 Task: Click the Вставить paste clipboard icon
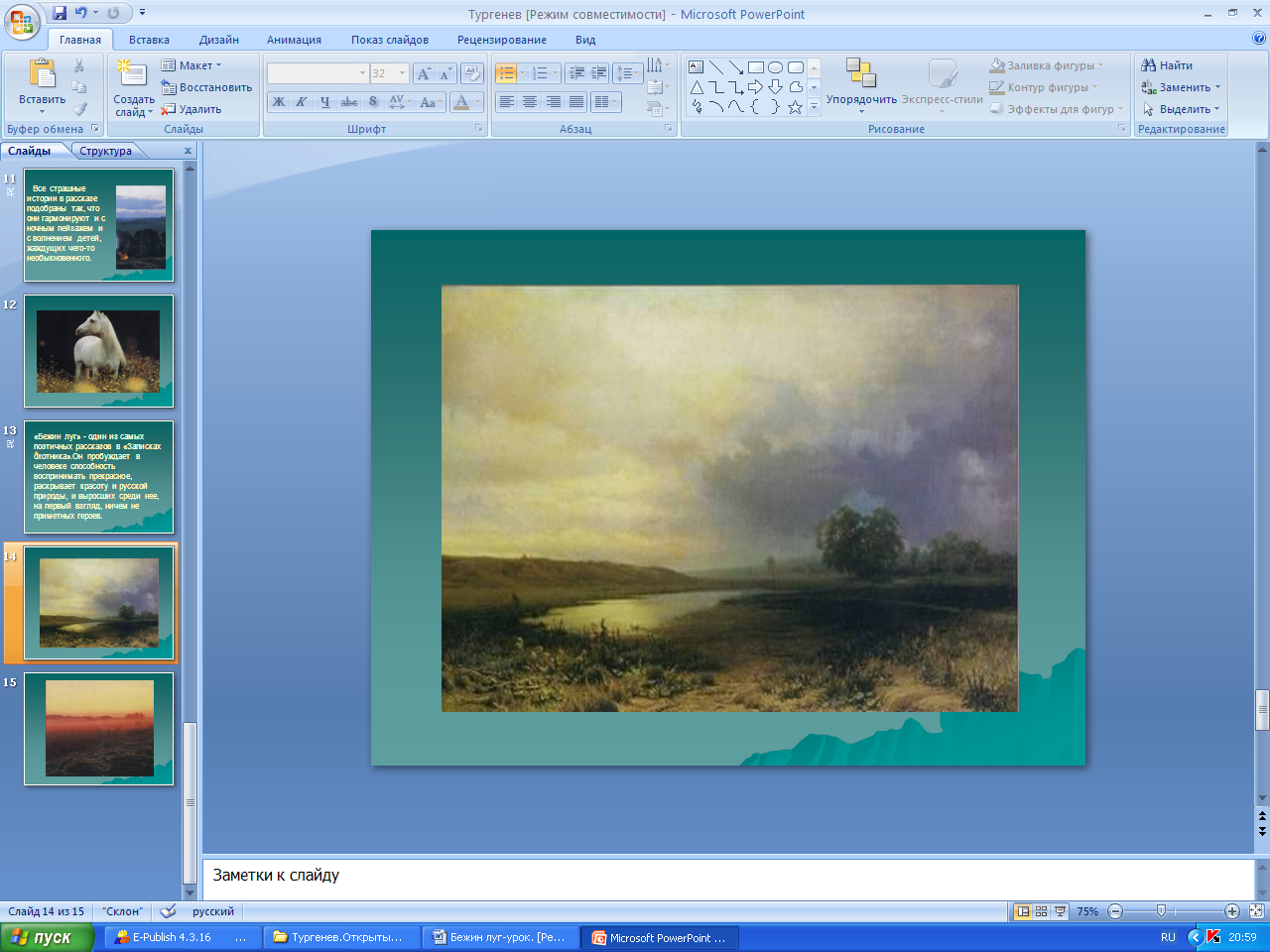42,74
